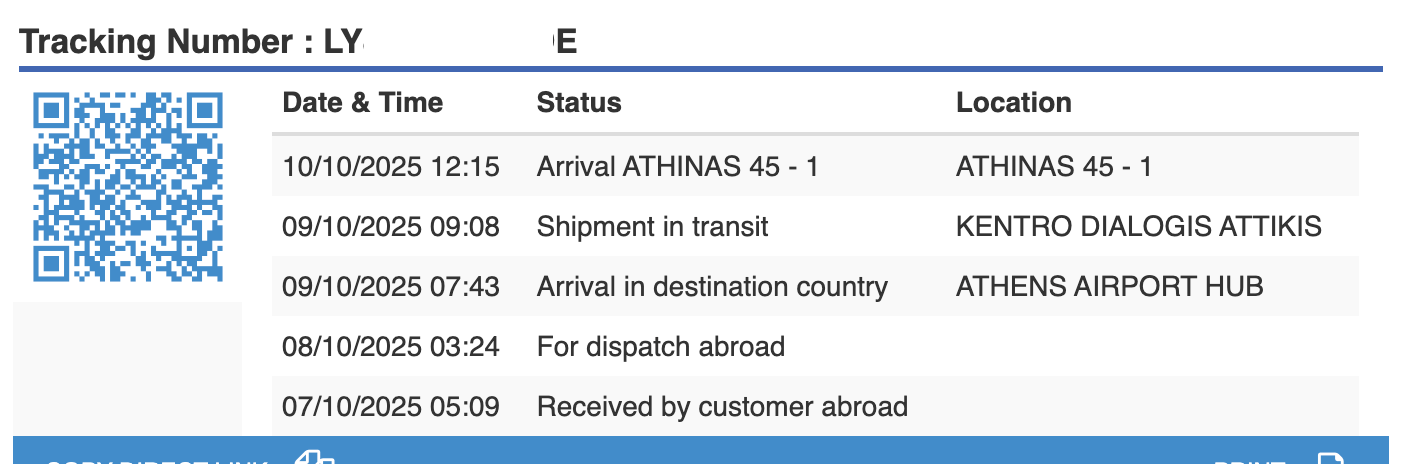Select Received by customer abroad status

point(722,407)
